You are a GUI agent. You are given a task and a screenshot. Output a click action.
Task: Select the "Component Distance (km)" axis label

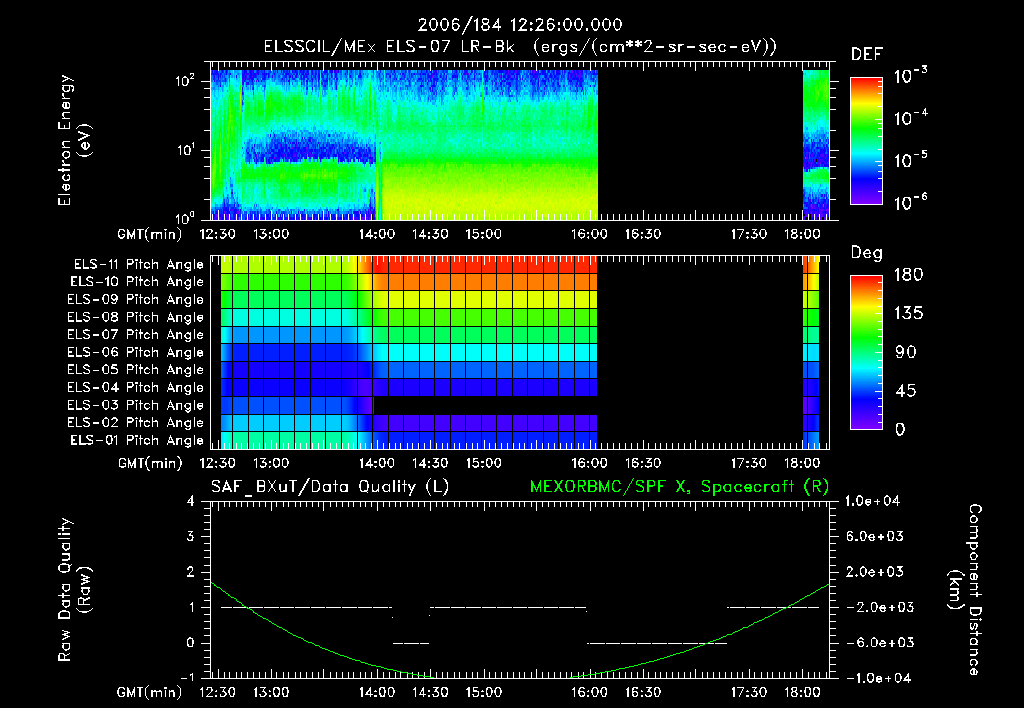point(965,590)
